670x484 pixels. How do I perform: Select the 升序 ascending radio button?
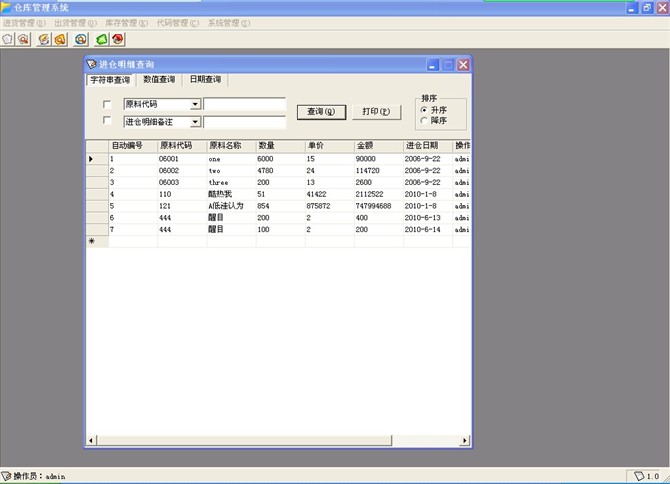point(424,110)
